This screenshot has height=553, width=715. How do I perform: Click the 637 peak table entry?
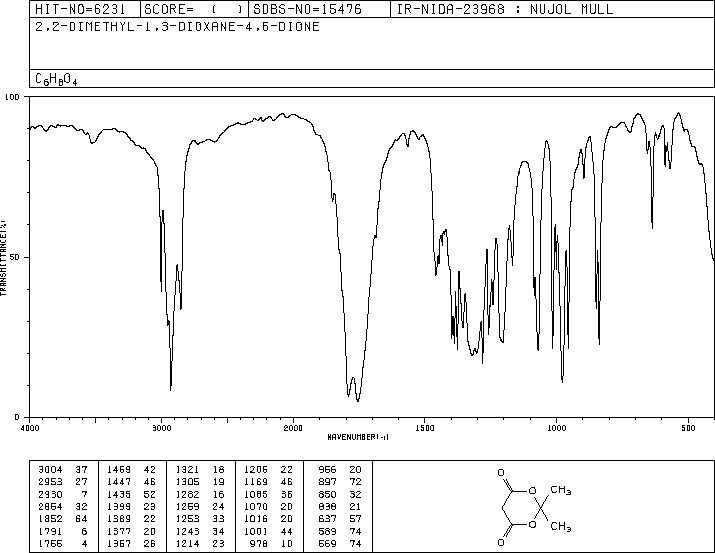340,519
